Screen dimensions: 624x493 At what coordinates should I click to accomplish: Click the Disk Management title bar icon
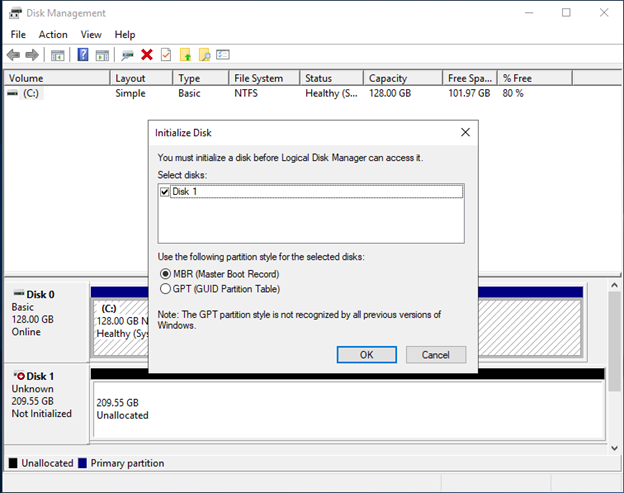click(x=15, y=13)
